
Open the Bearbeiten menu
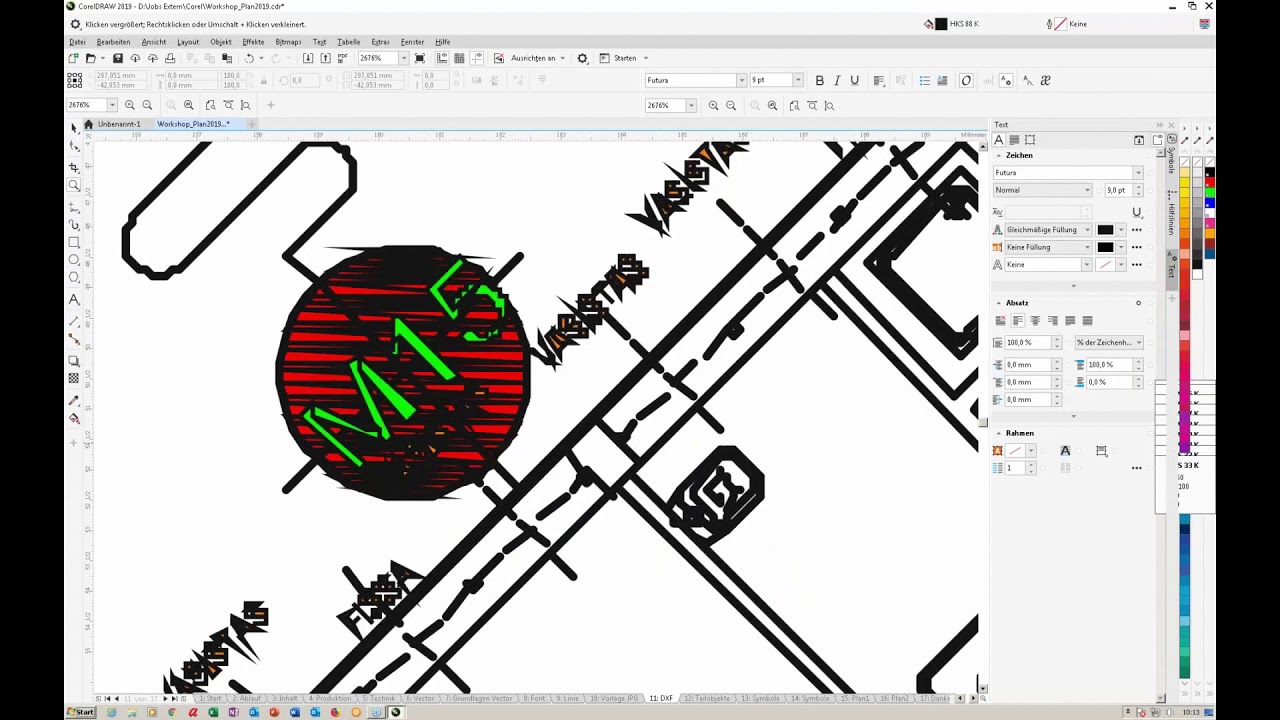coord(113,42)
